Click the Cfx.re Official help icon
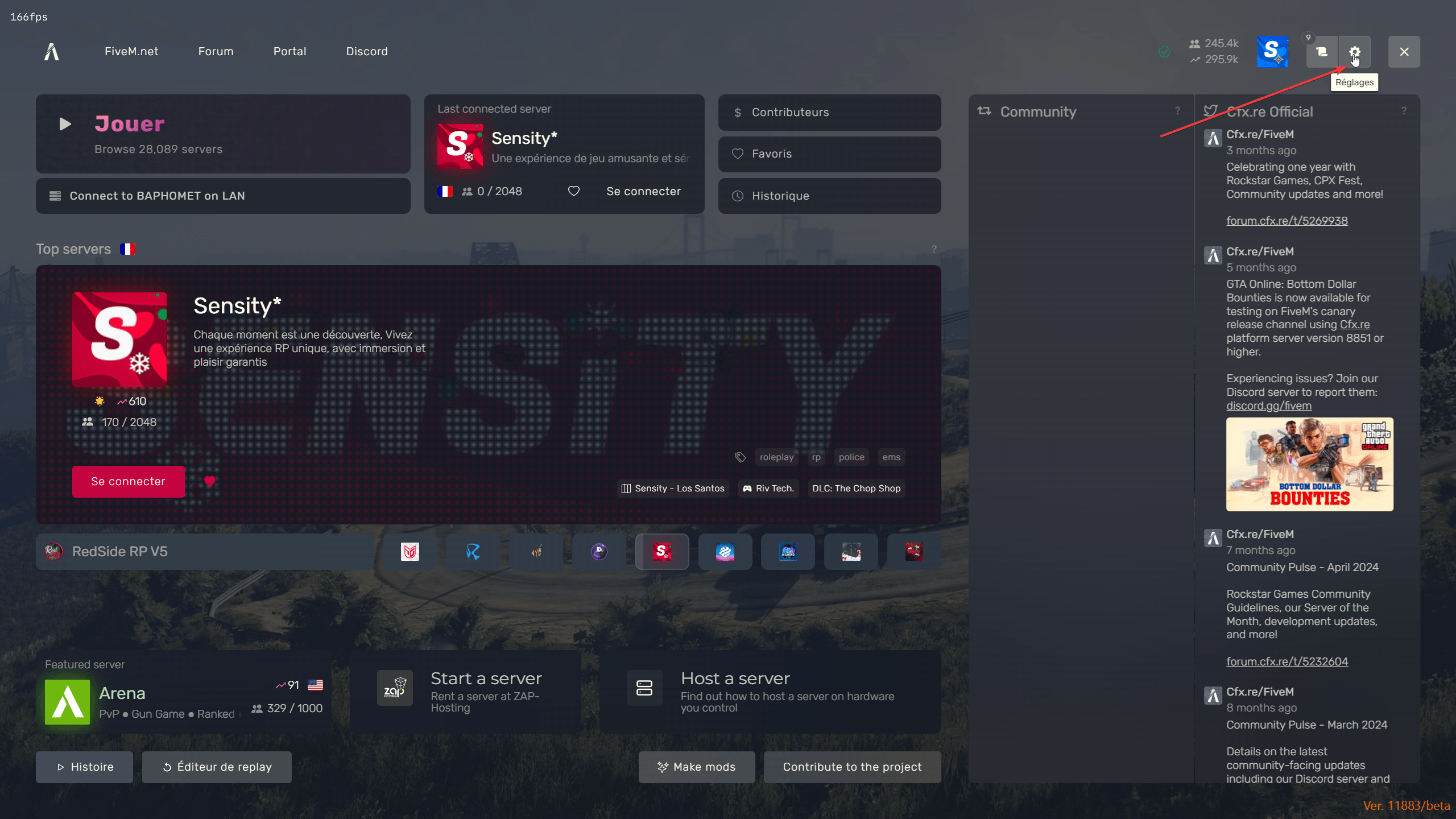Viewport: 1456px width, 819px height. (x=1404, y=111)
